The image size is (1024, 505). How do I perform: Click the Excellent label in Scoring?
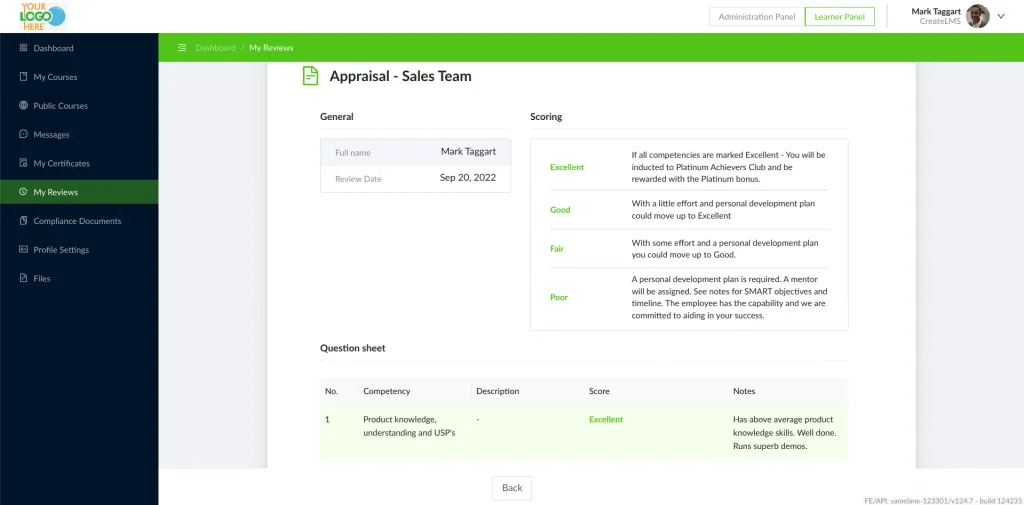point(567,167)
